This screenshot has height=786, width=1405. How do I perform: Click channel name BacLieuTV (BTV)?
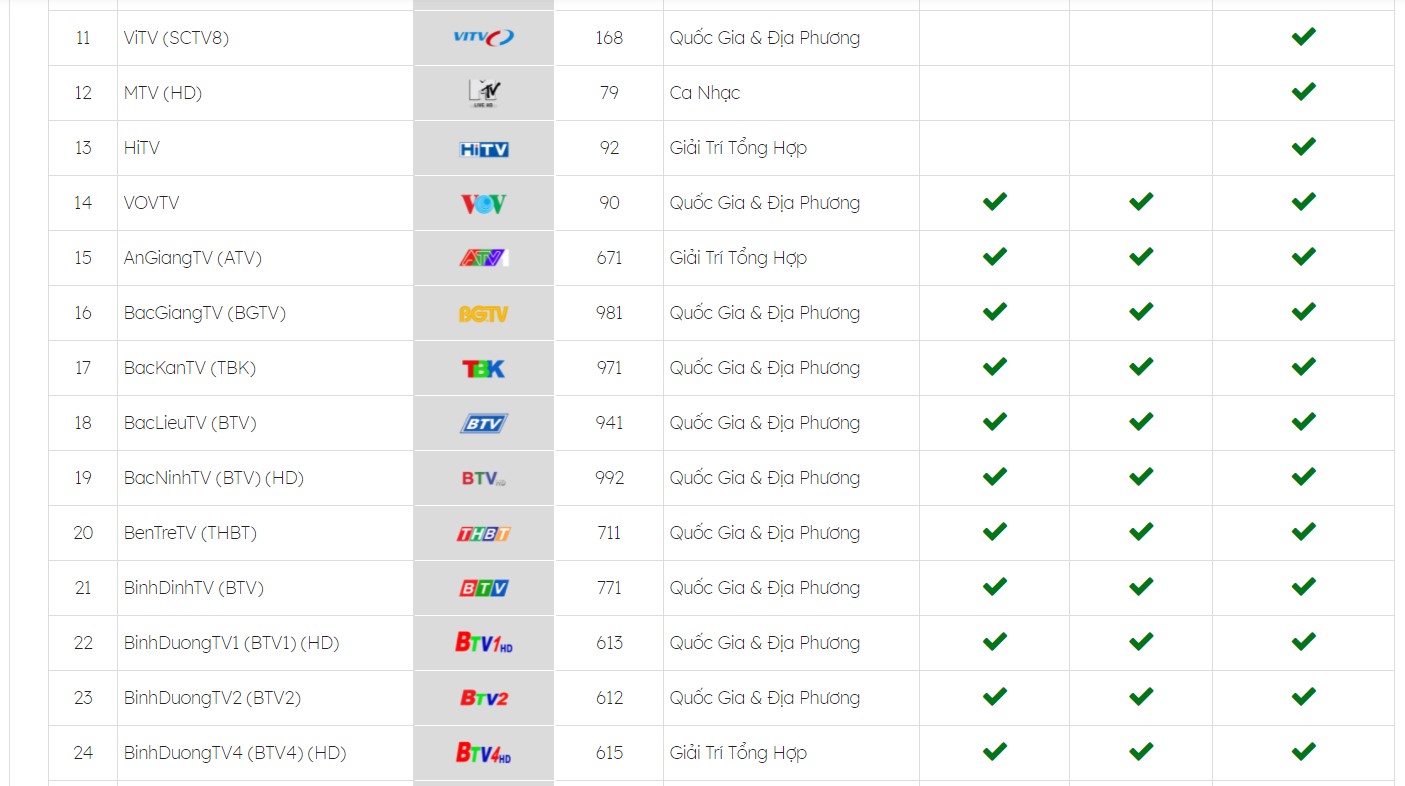(x=190, y=423)
